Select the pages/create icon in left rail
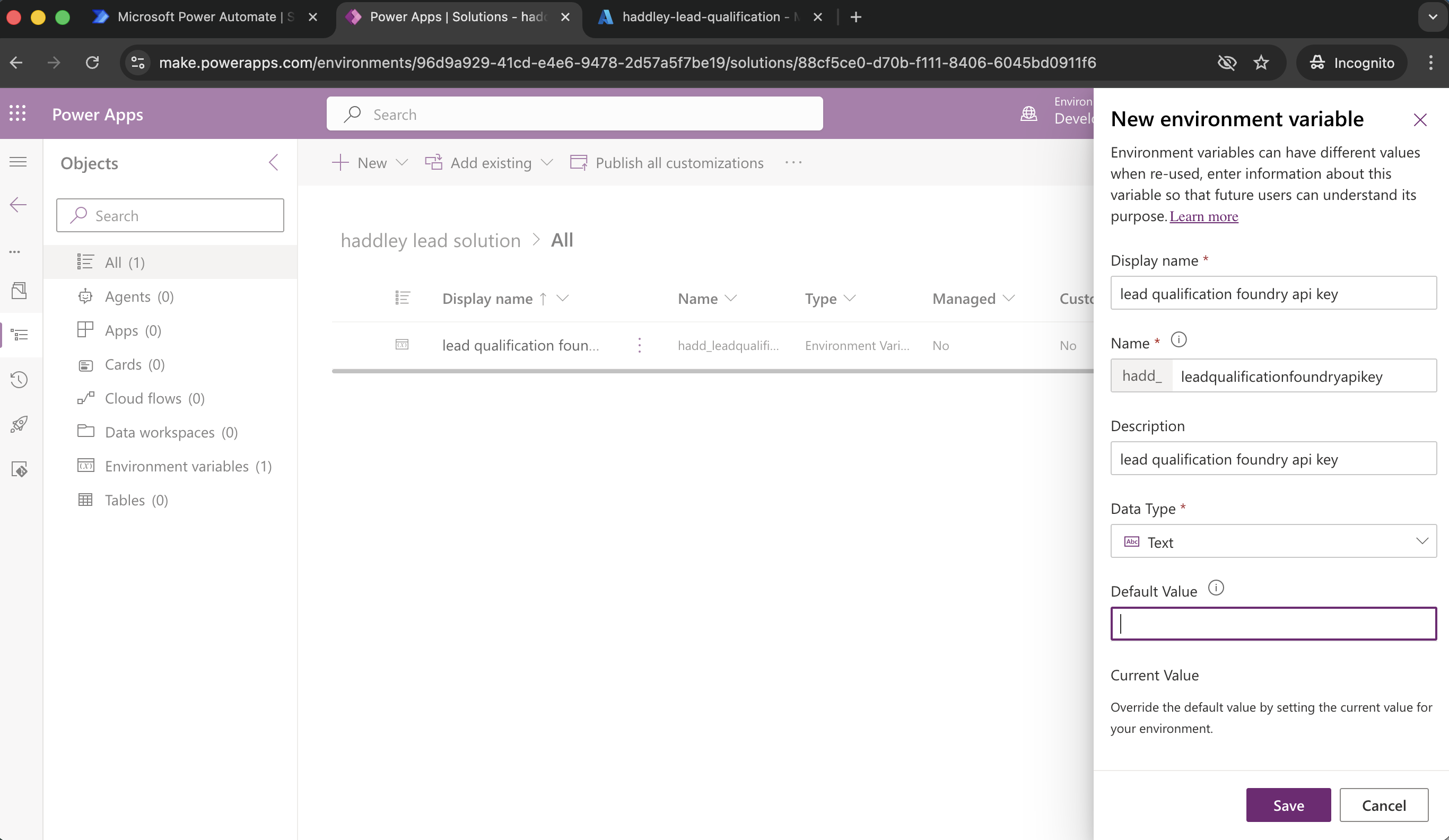This screenshot has width=1449, height=840. click(x=19, y=291)
